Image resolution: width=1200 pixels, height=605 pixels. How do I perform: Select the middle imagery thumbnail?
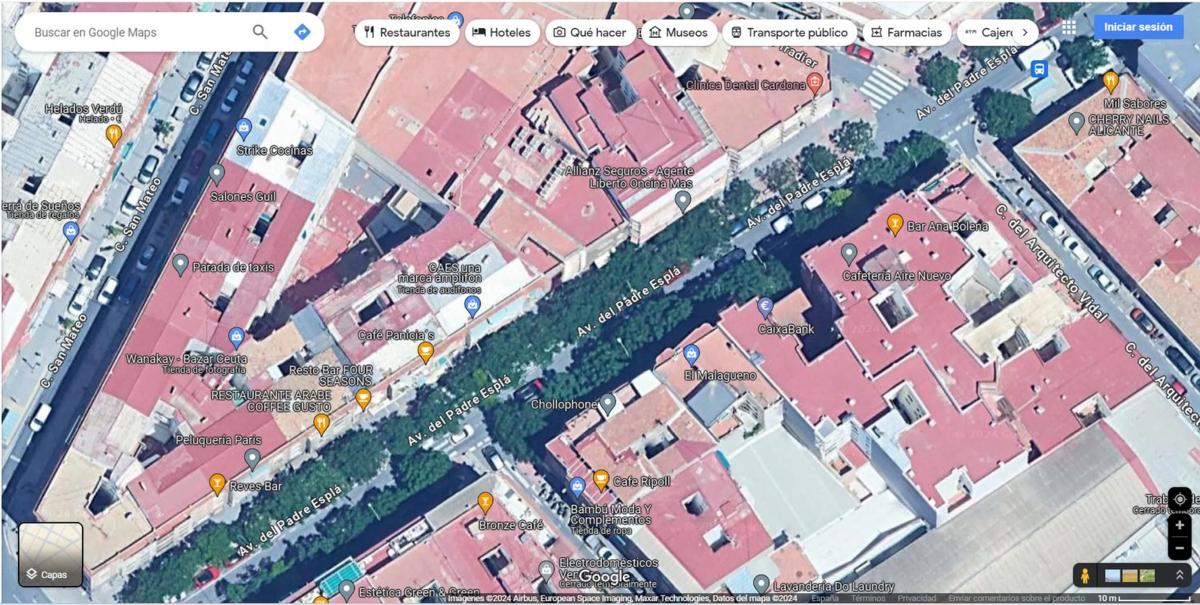(x=1129, y=575)
